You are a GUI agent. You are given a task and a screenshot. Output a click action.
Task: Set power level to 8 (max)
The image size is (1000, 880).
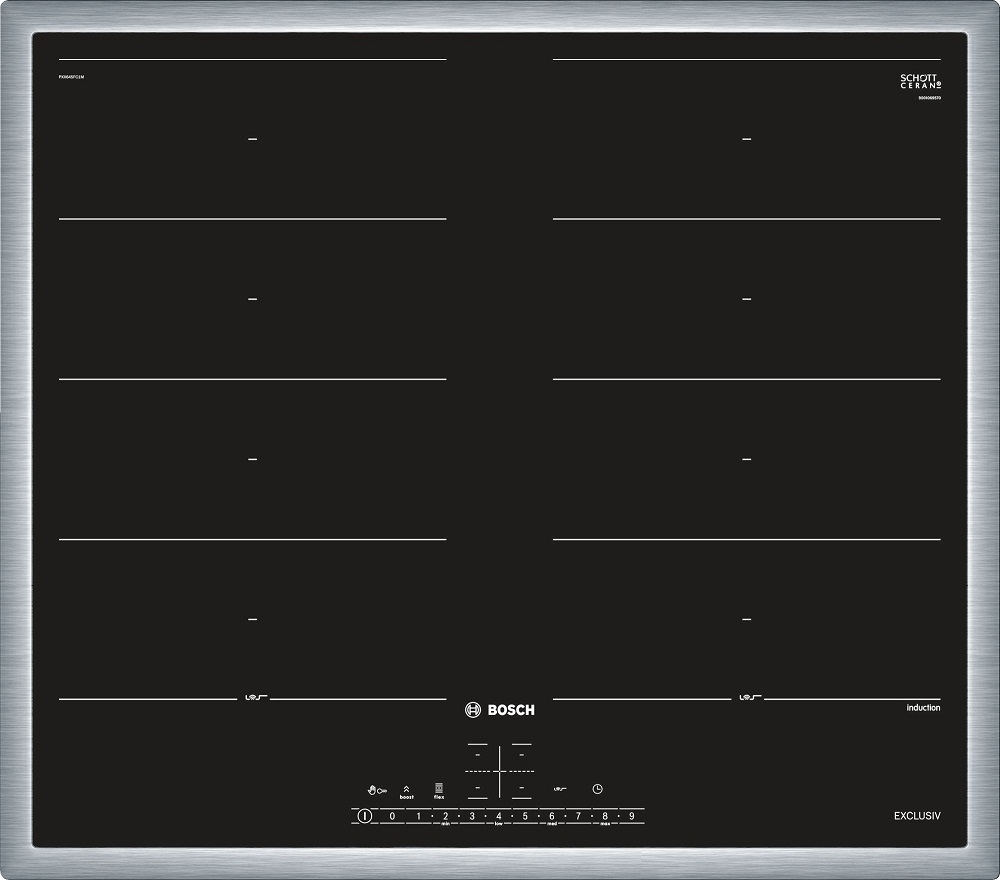605,816
